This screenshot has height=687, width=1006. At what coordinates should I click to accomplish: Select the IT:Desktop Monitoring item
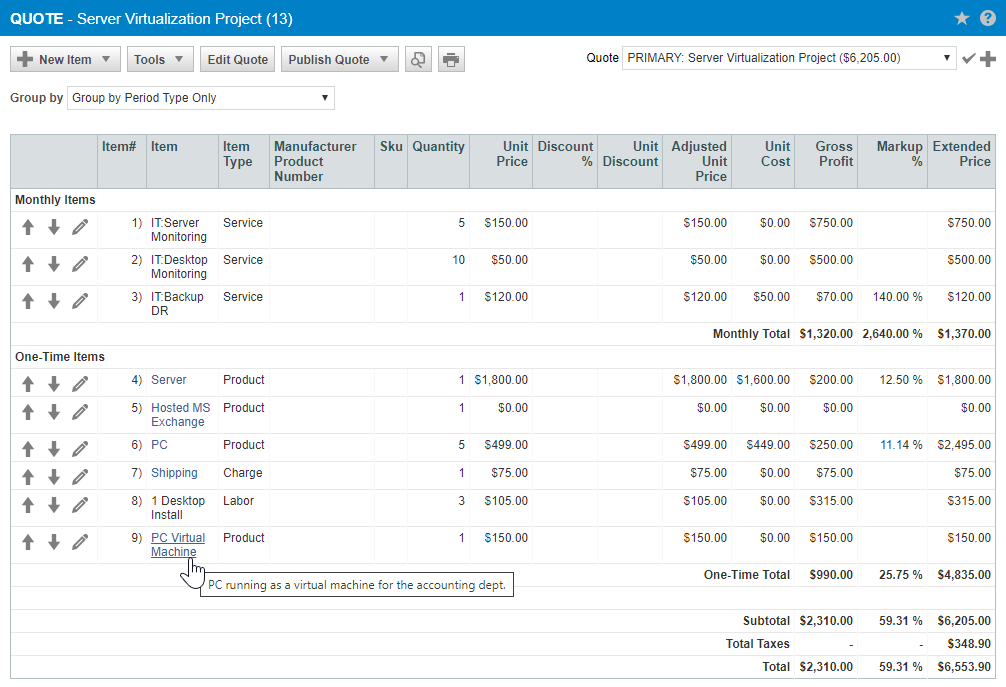point(179,267)
